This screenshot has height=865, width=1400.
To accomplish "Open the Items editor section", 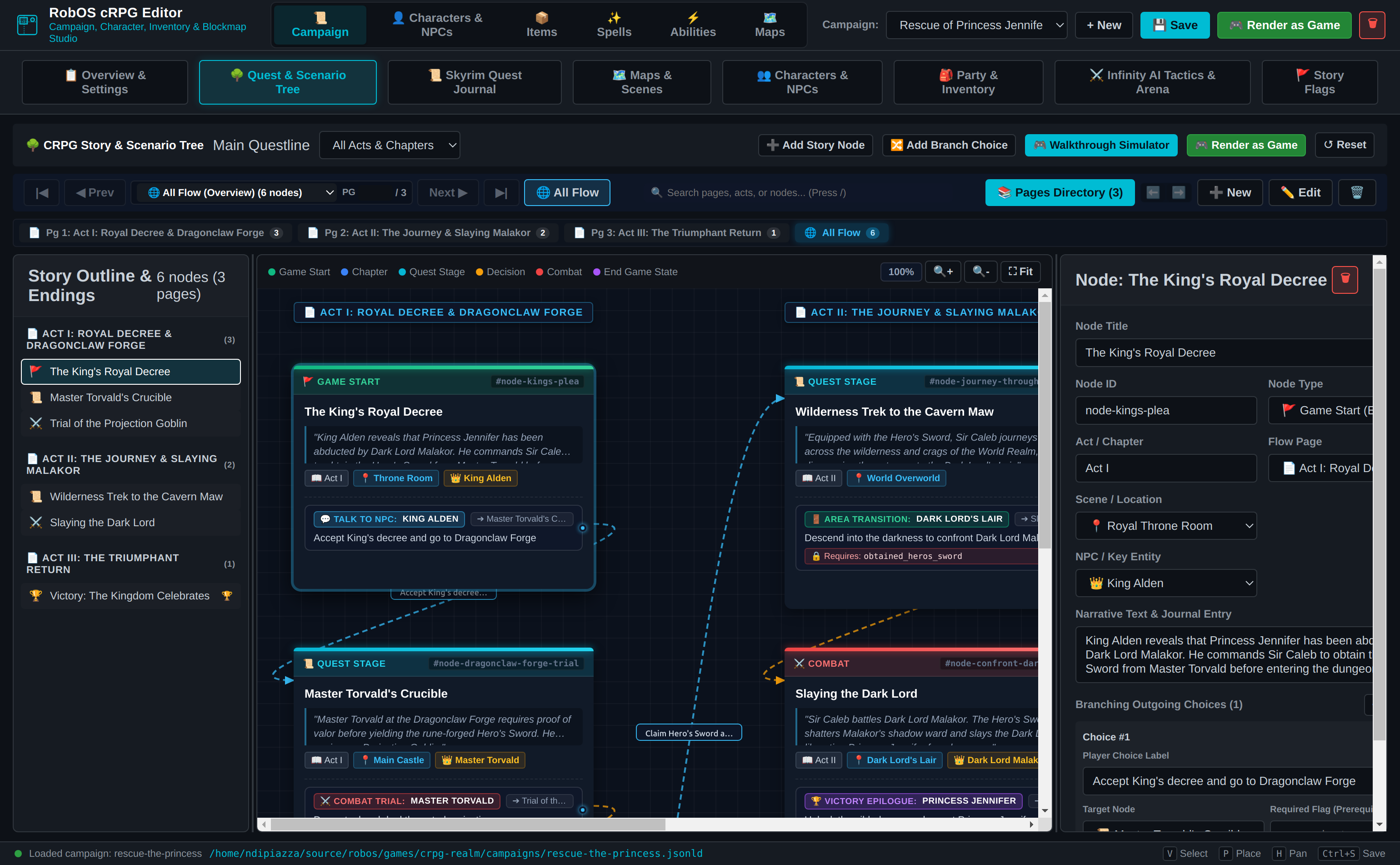I will [x=541, y=25].
